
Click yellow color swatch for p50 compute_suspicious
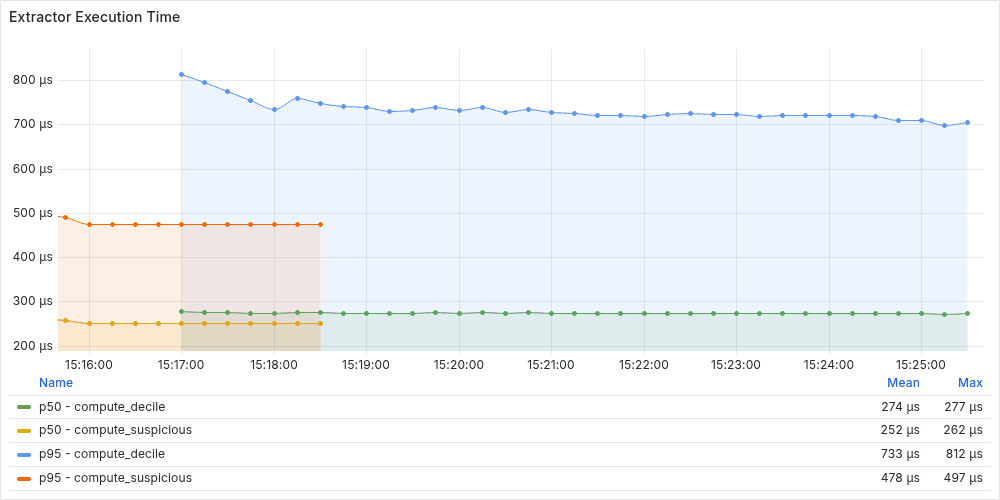(24, 430)
